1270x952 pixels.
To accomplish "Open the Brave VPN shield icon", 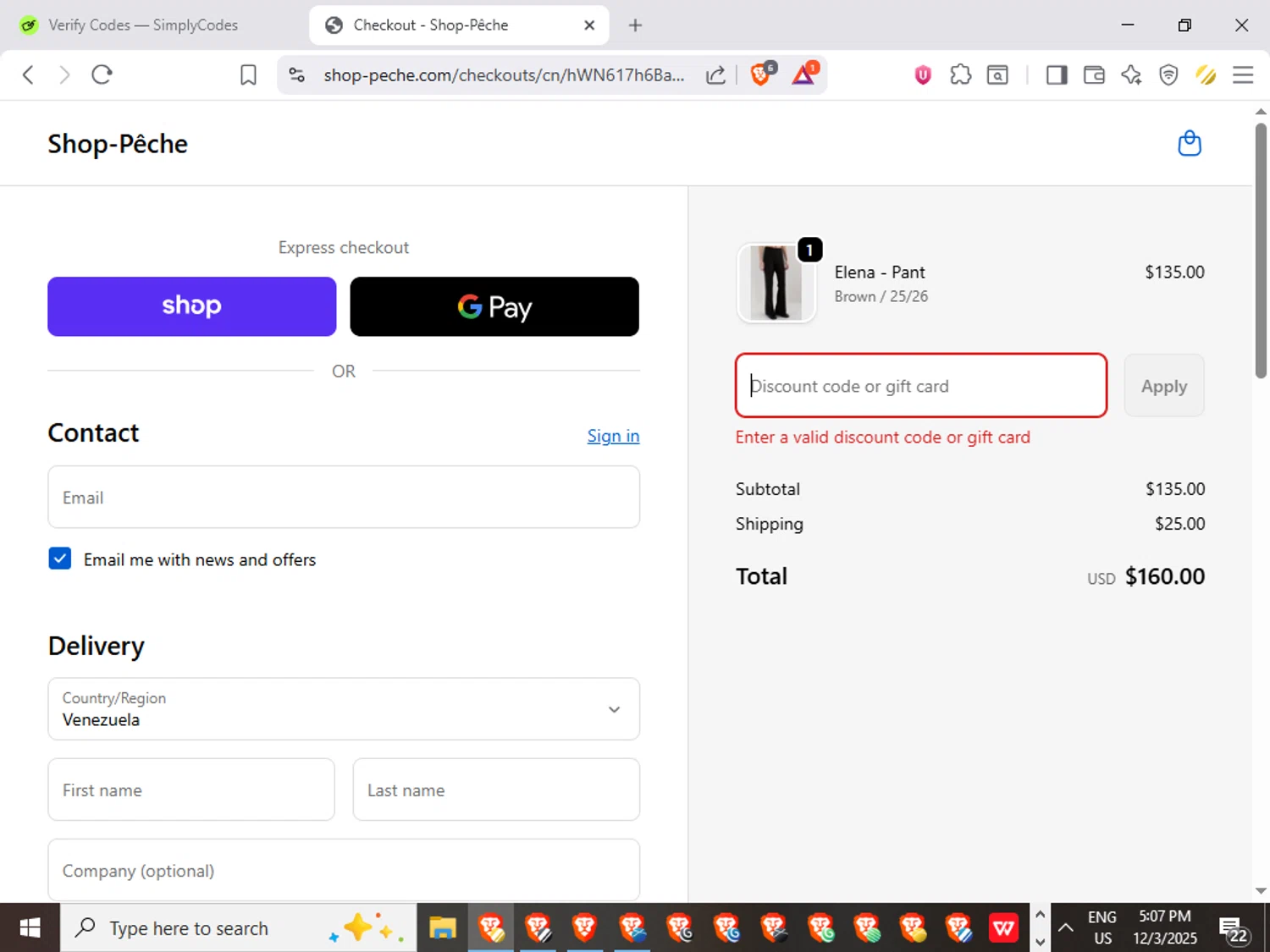I will coord(1168,75).
